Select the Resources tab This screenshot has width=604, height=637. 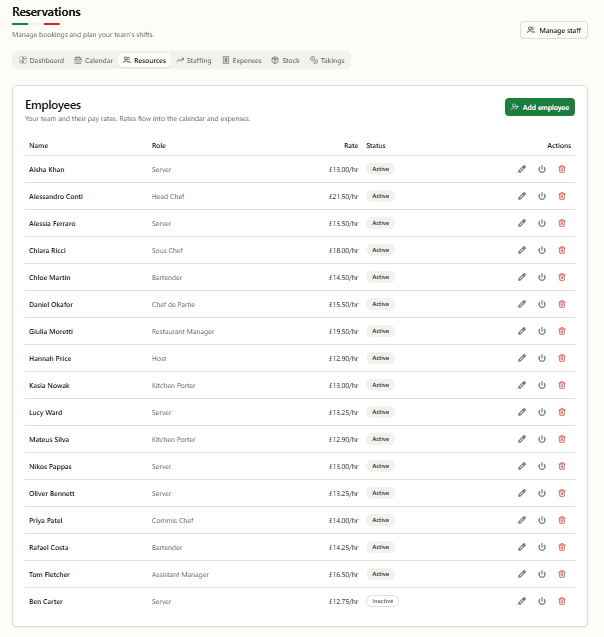coord(145,60)
